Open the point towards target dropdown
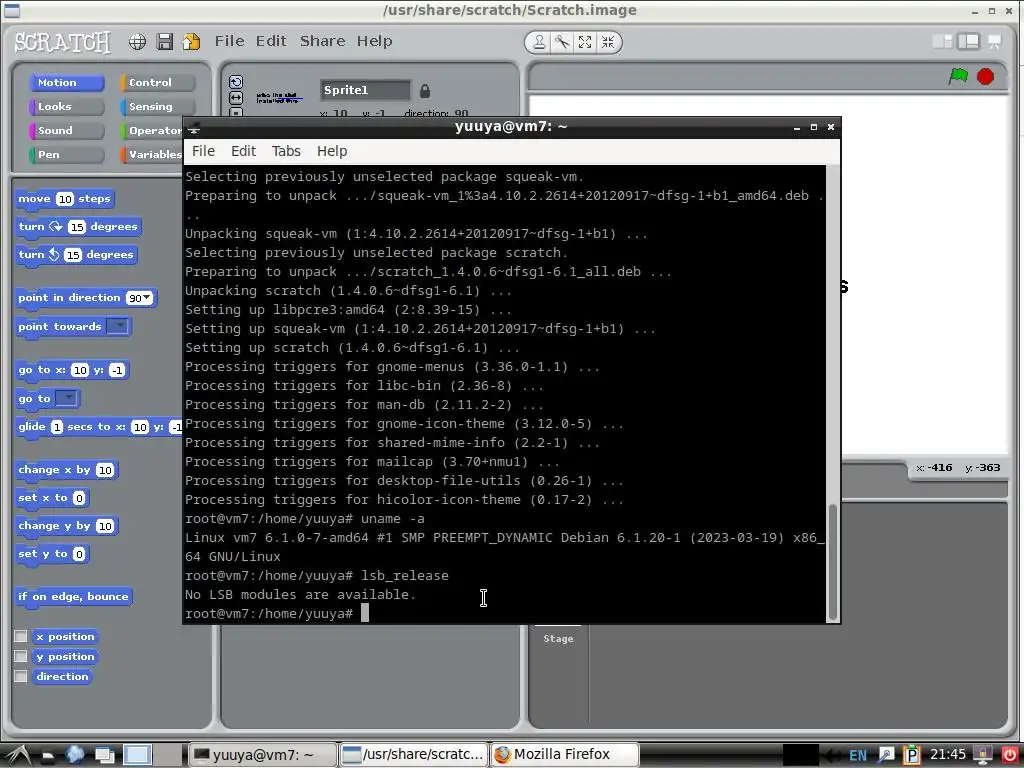This screenshot has width=1024, height=768. point(118,326)
